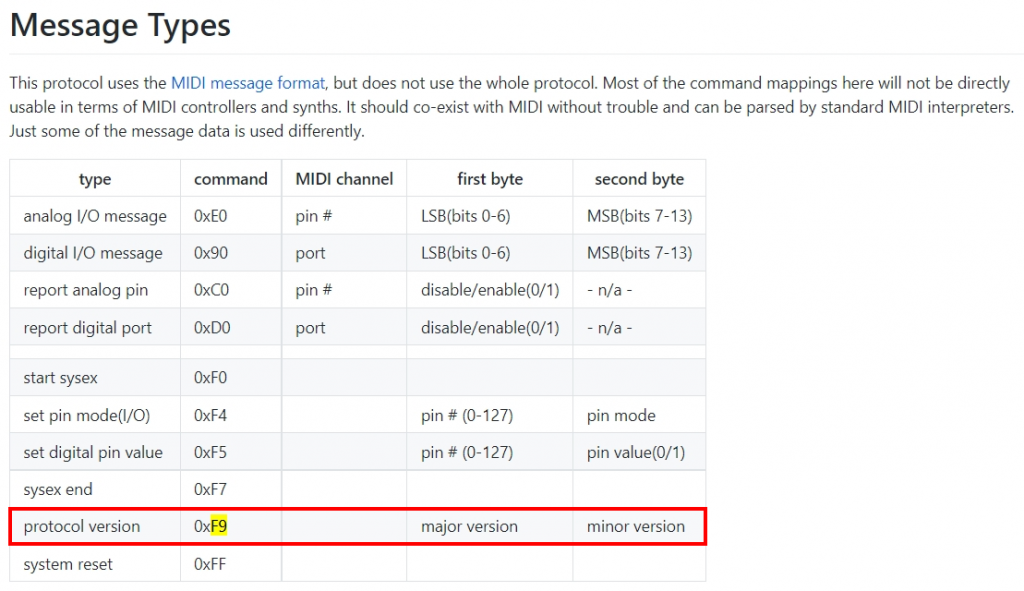Click the 'digital I/O message' cell
The width and height of the screenshot is (1024, 591).
(x=93, y=253)
